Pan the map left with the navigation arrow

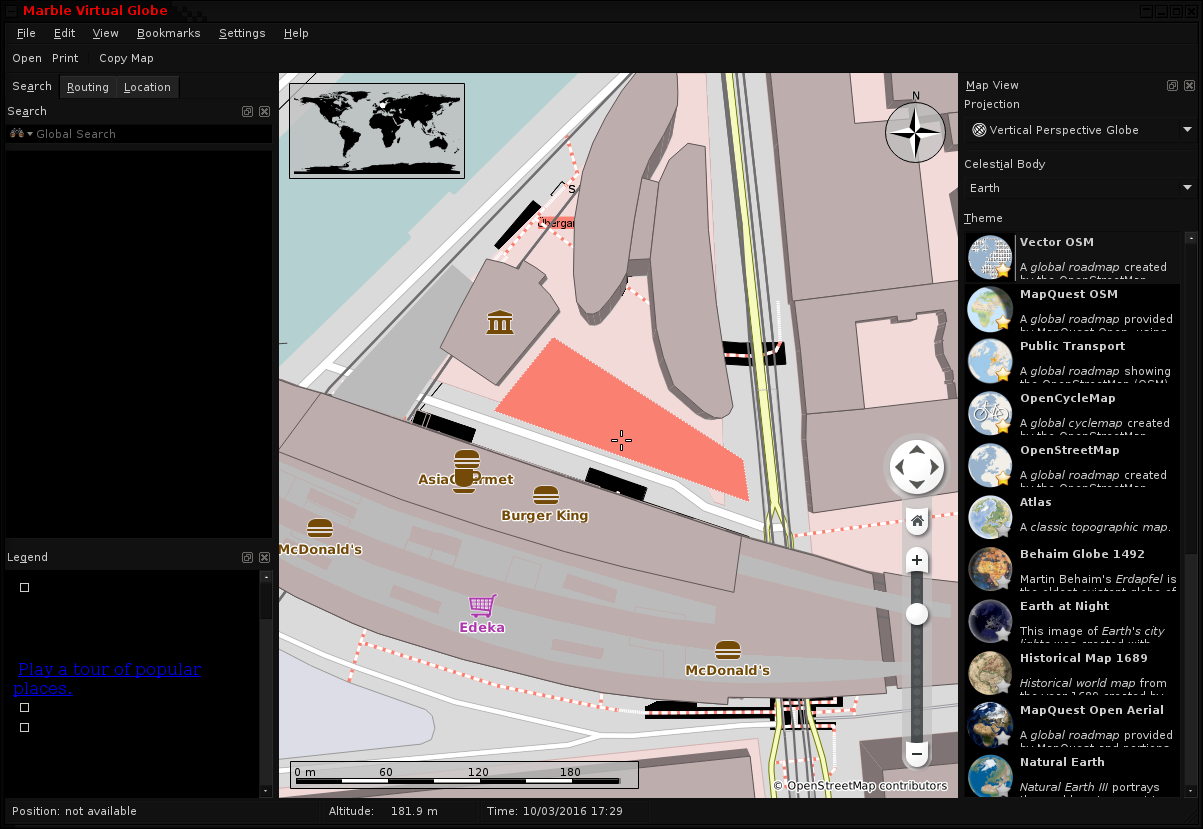900,467
